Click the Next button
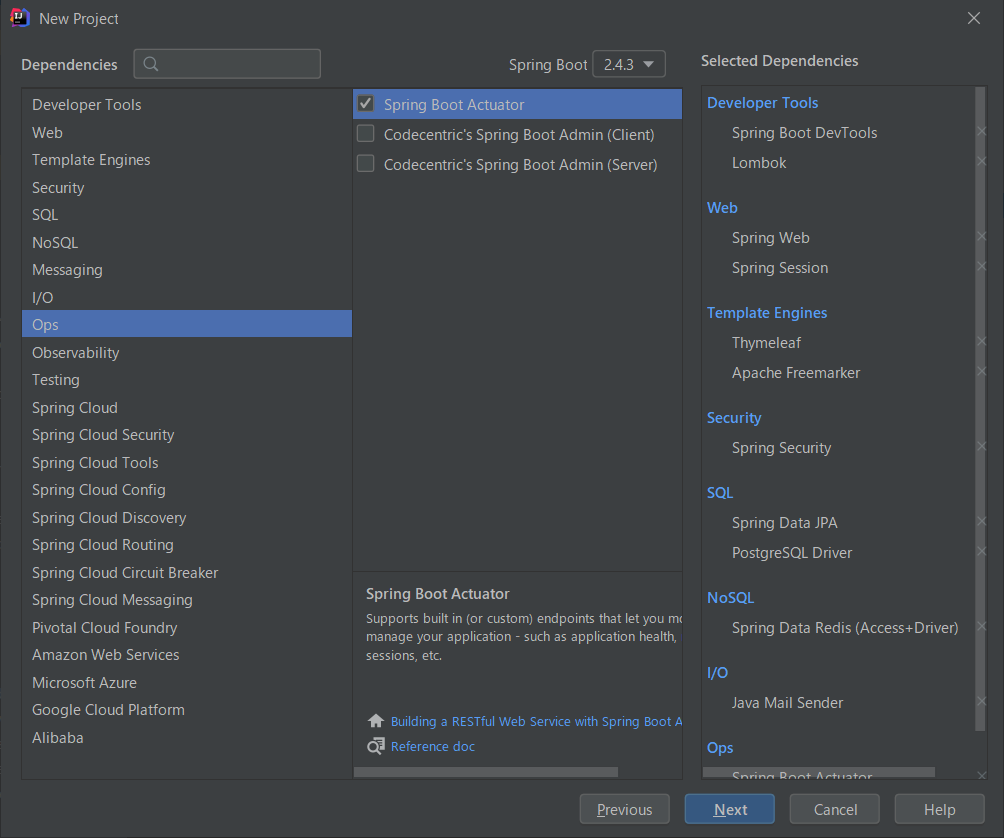The image size is (1004, 838). 729,809
